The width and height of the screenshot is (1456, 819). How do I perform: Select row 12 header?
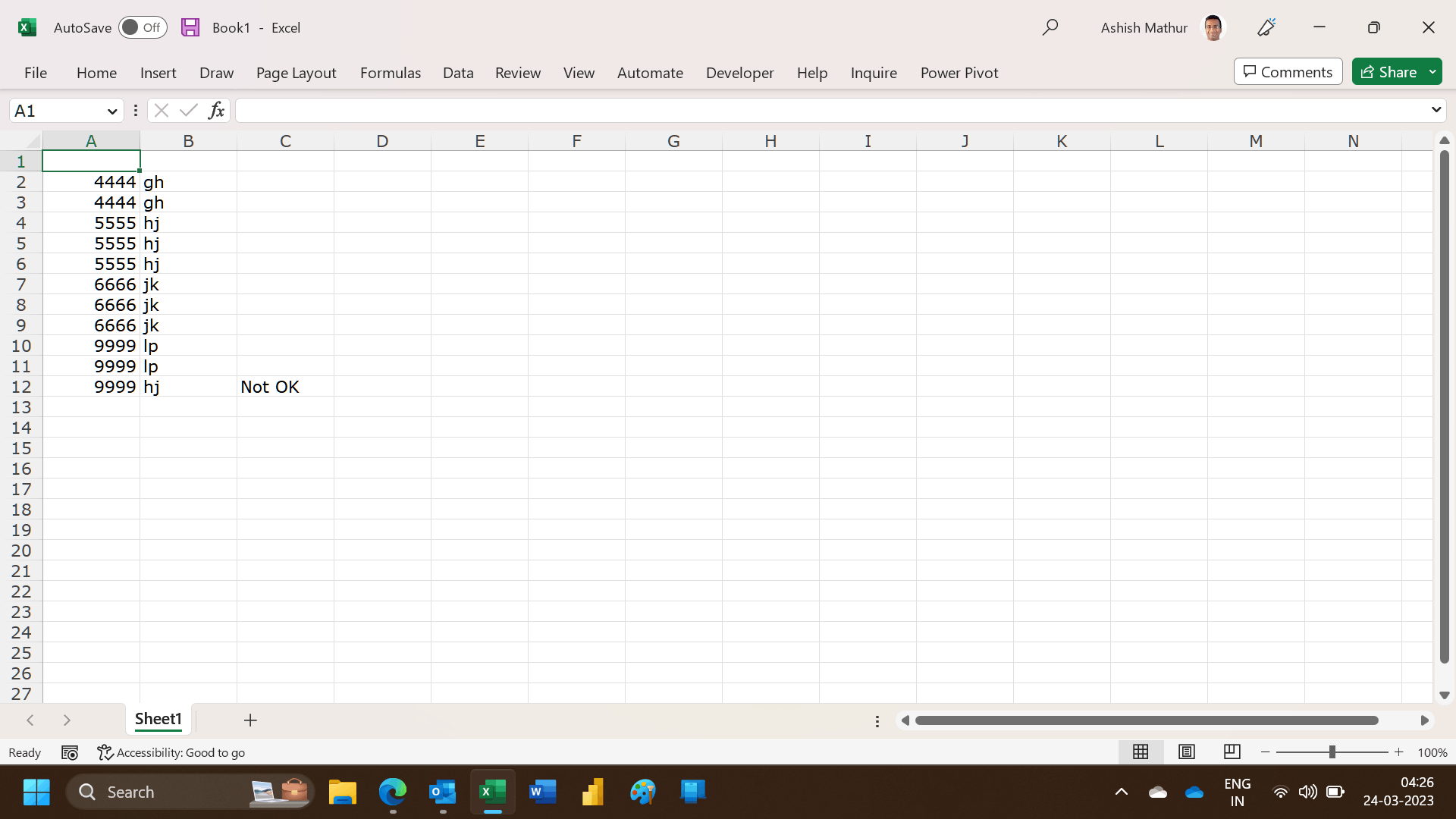(x=21, y=387)
